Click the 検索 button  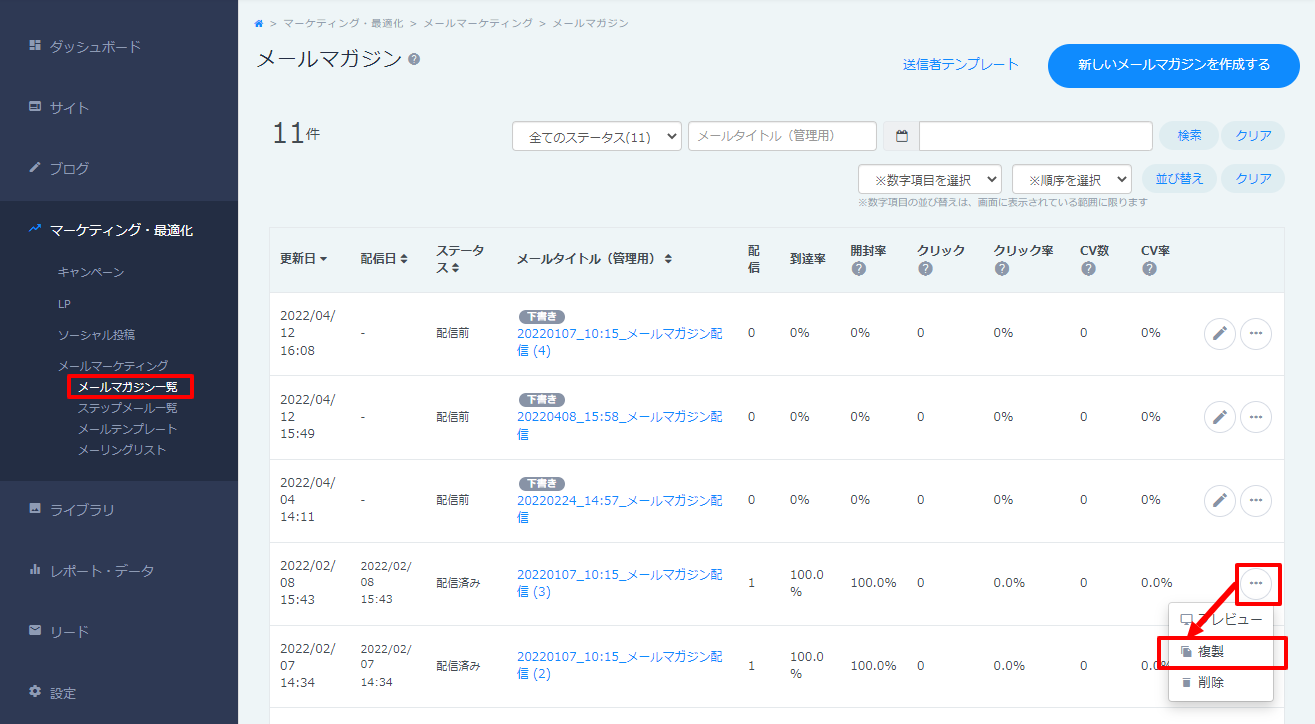(1189, 135)
